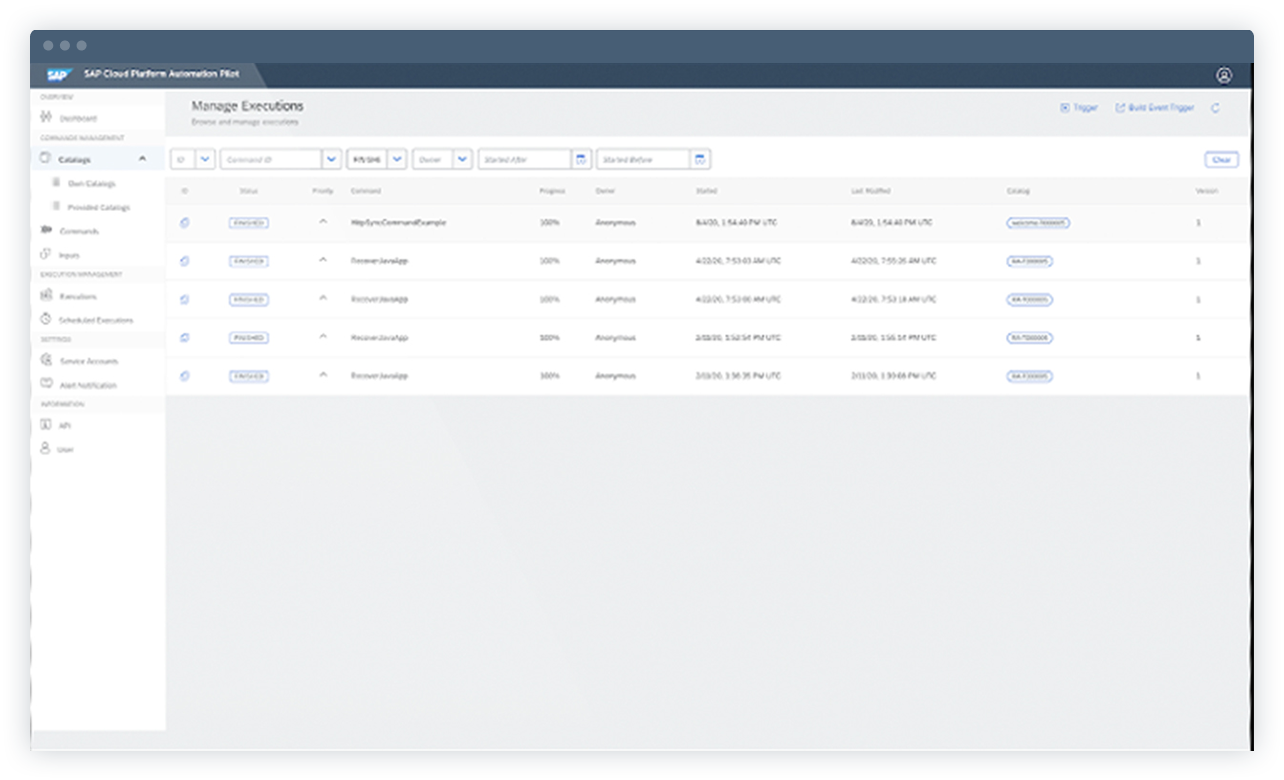This screenshot has height=780, width=1284.
Task: Click FINISHED status of HttpSyncCommandExample row
Action: coord(248,223)
